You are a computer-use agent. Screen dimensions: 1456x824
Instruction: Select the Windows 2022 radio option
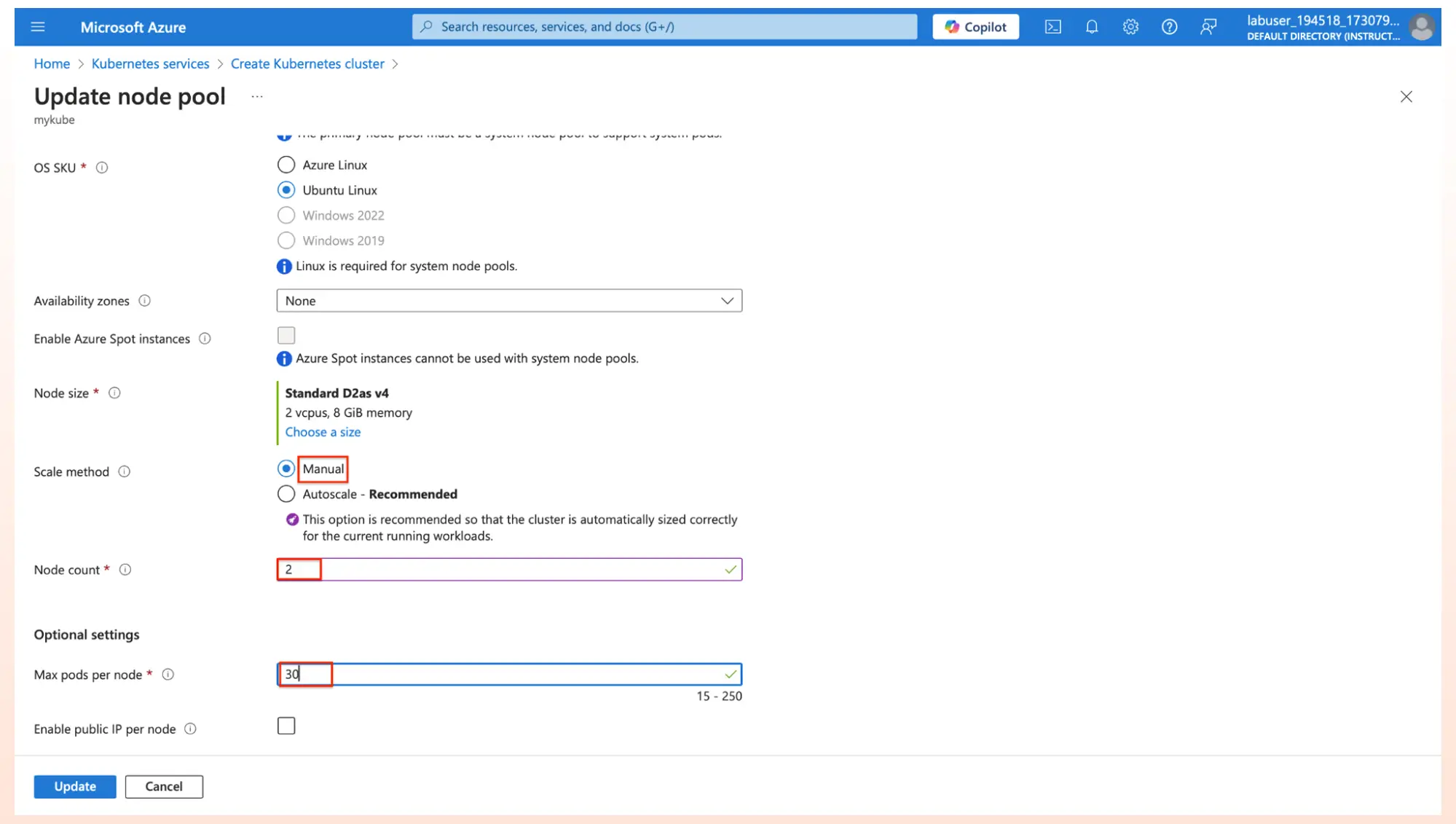(286, 216)
